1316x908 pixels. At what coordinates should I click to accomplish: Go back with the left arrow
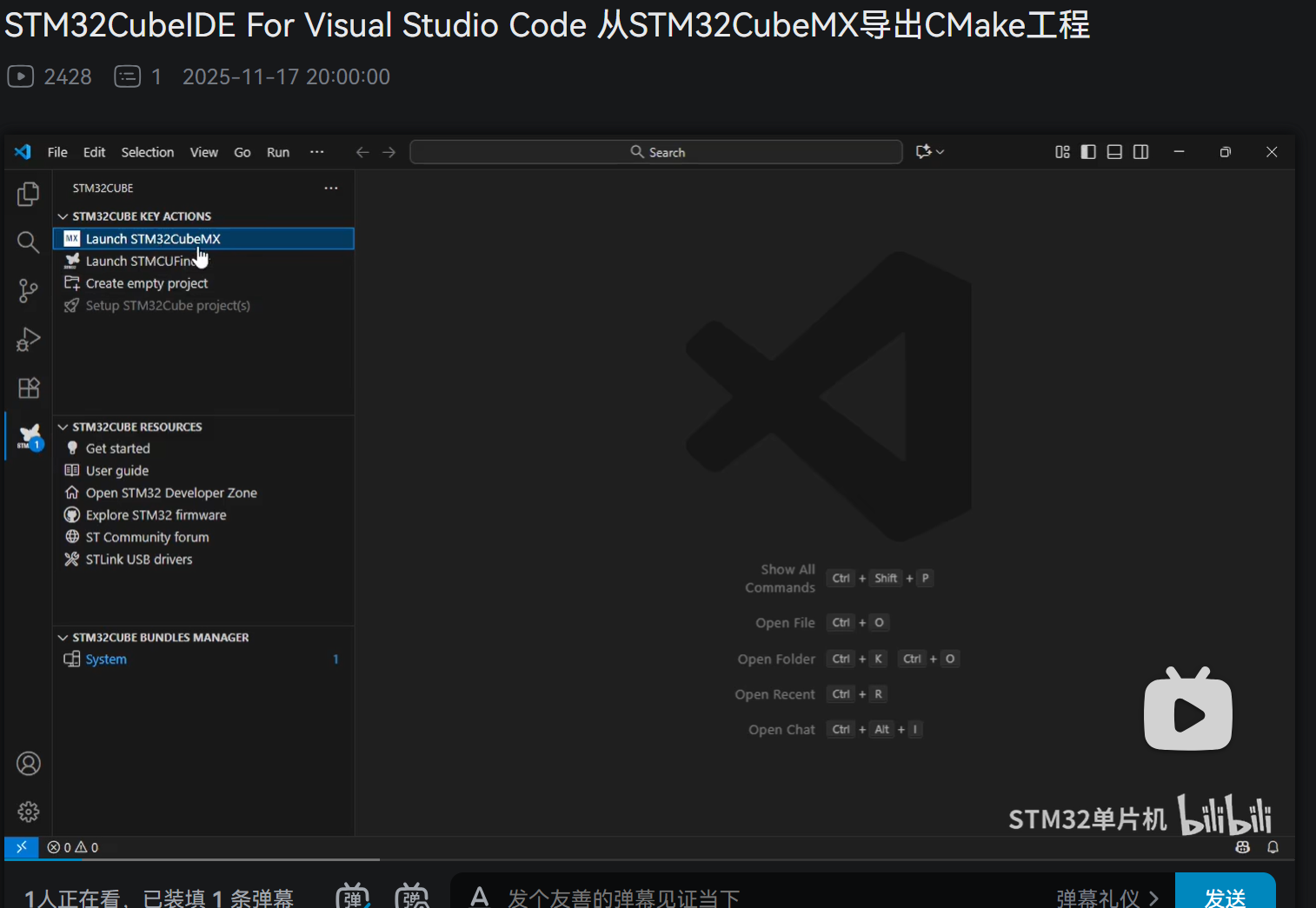pos(362,152)
